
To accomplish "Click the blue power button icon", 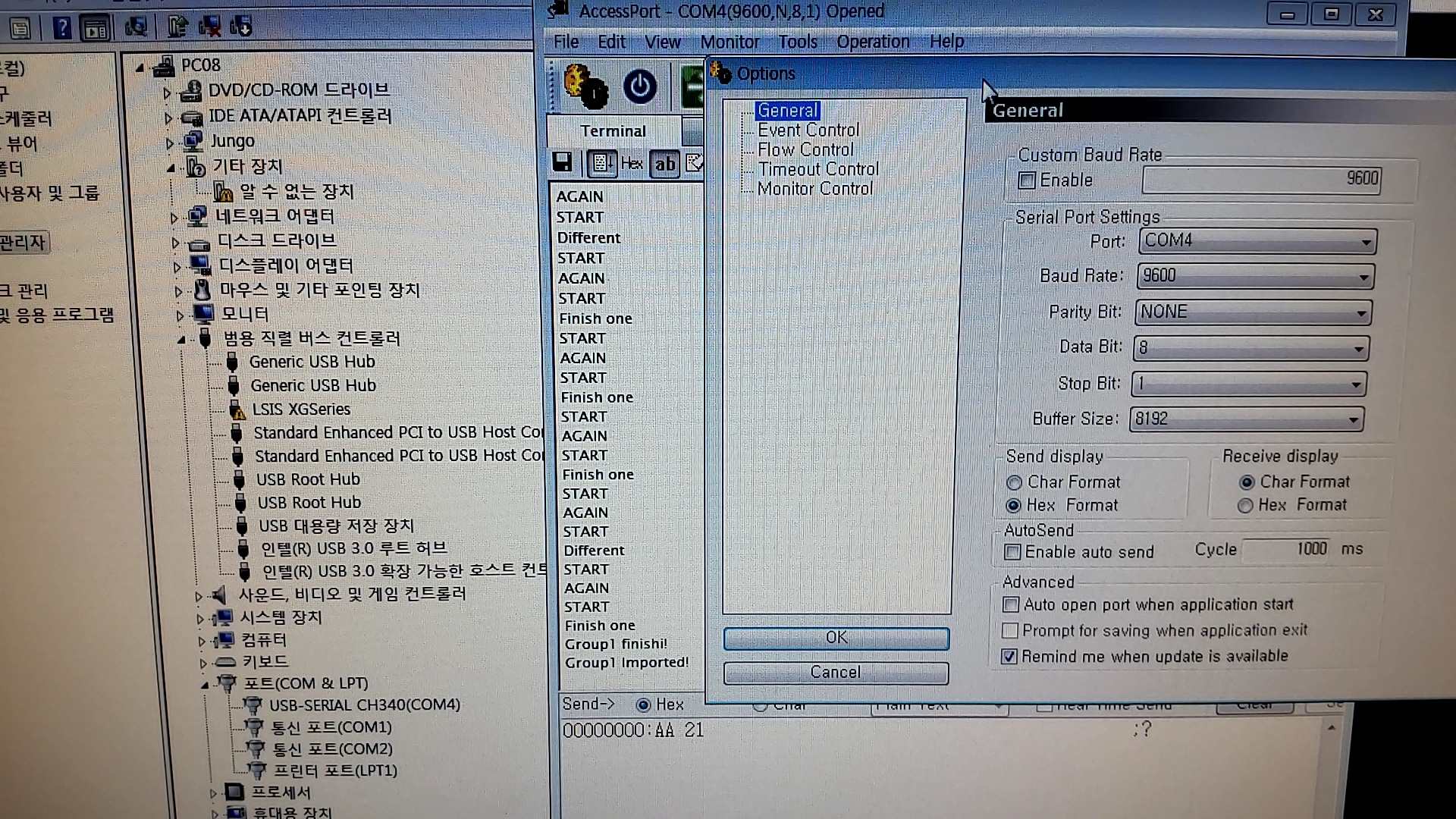I will (639, 86).
